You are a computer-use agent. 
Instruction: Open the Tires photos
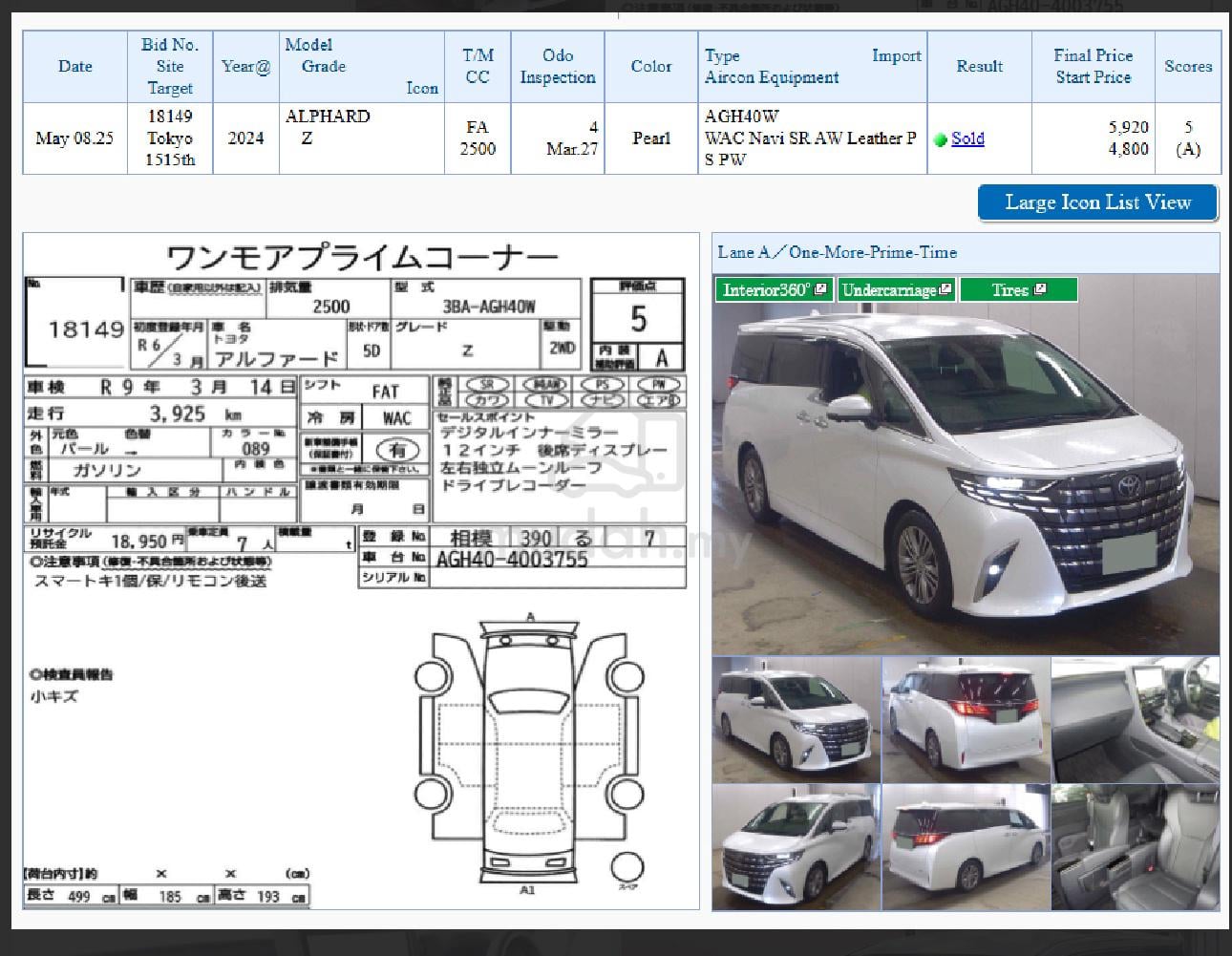coord(1018,289)
